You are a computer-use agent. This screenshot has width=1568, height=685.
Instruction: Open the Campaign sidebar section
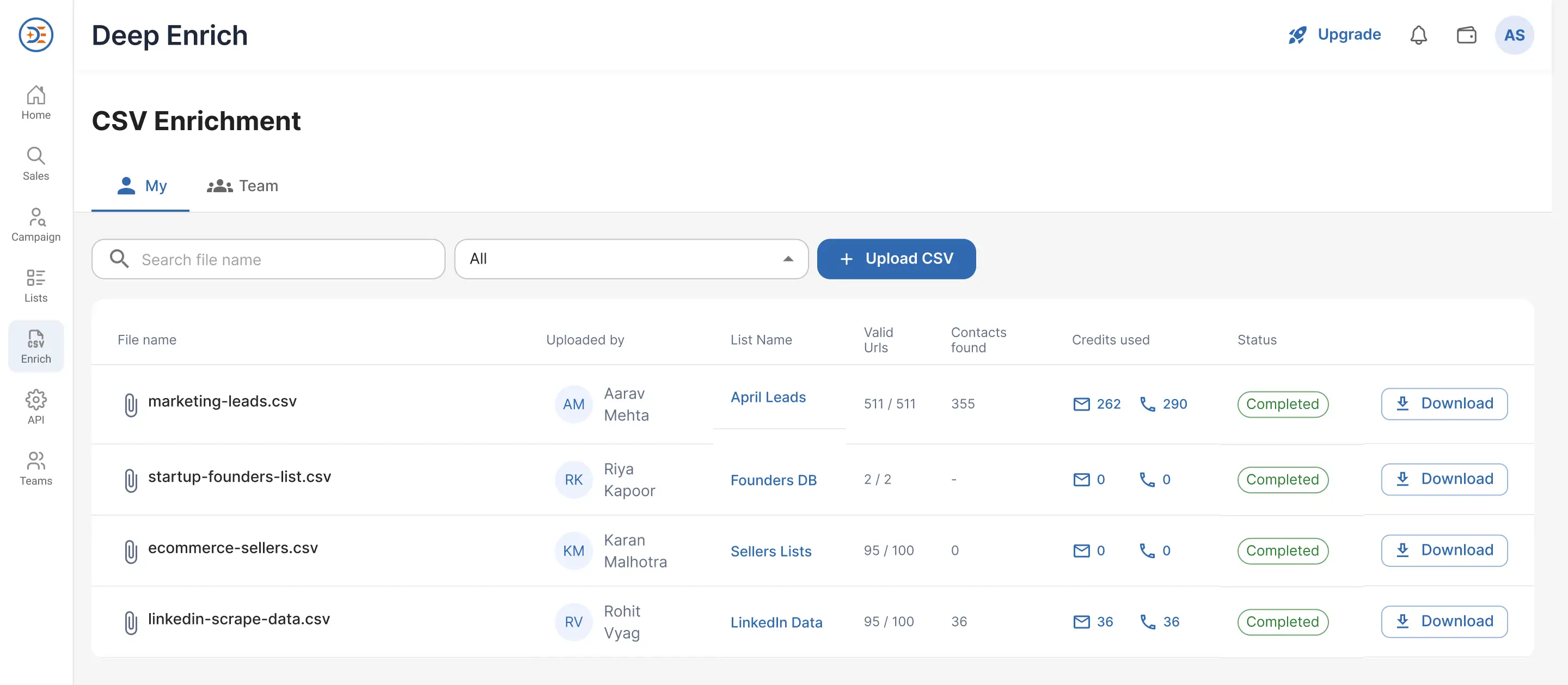click(36, 225)
